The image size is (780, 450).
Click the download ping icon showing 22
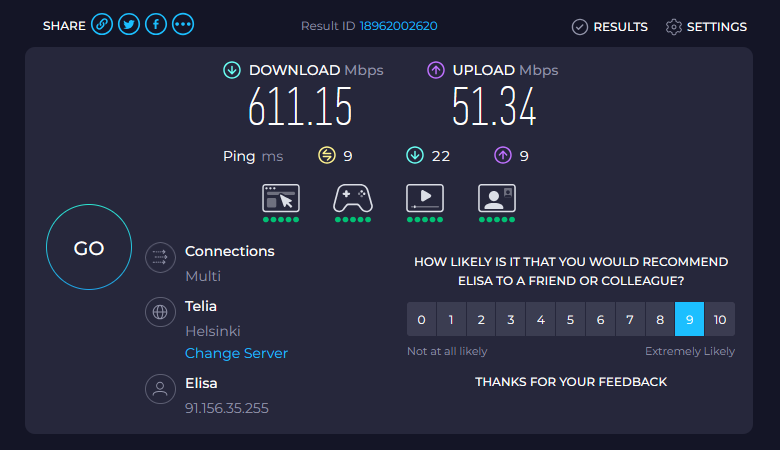415,155
